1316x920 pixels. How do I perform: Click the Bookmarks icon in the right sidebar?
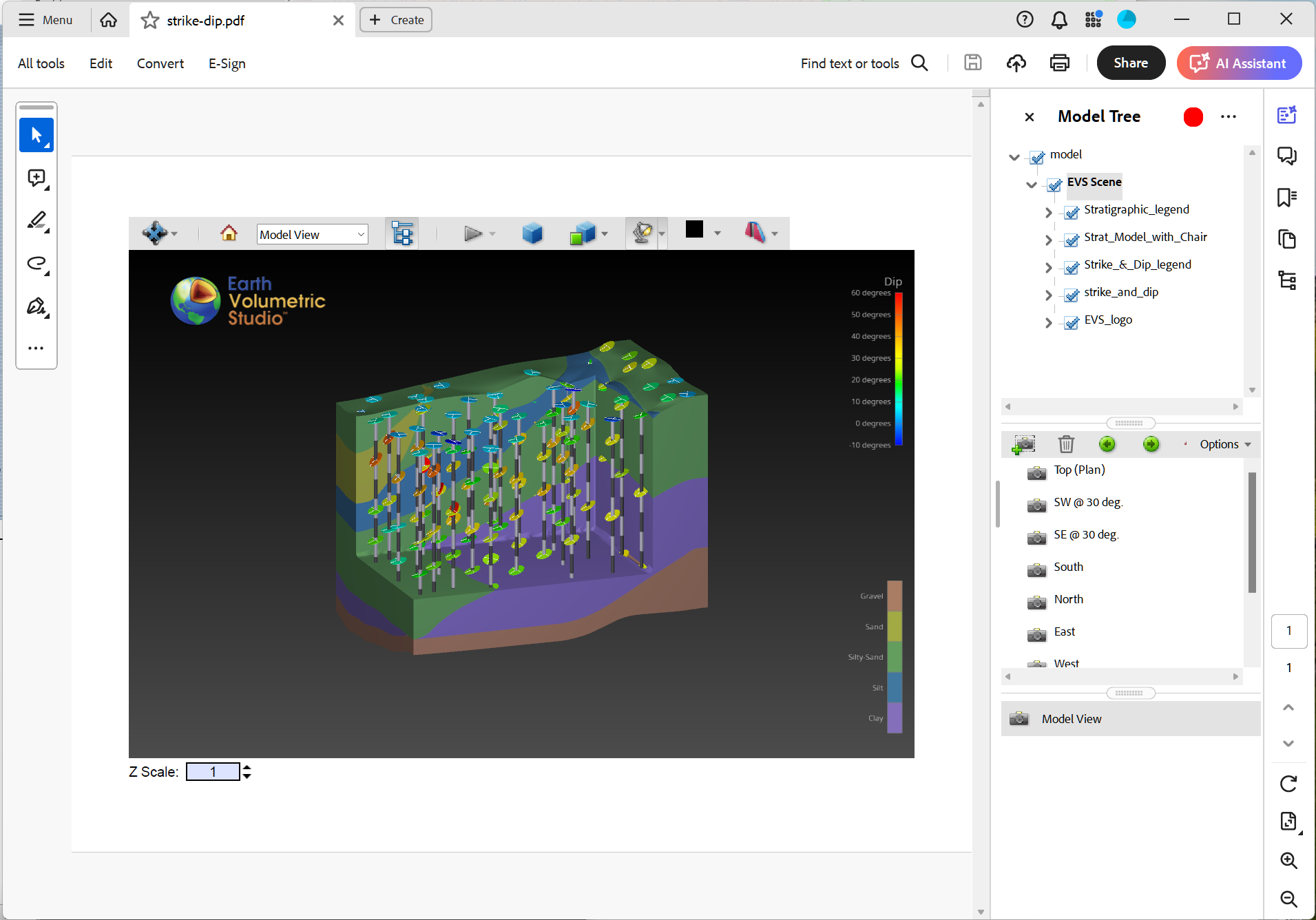pos(1287,198)
